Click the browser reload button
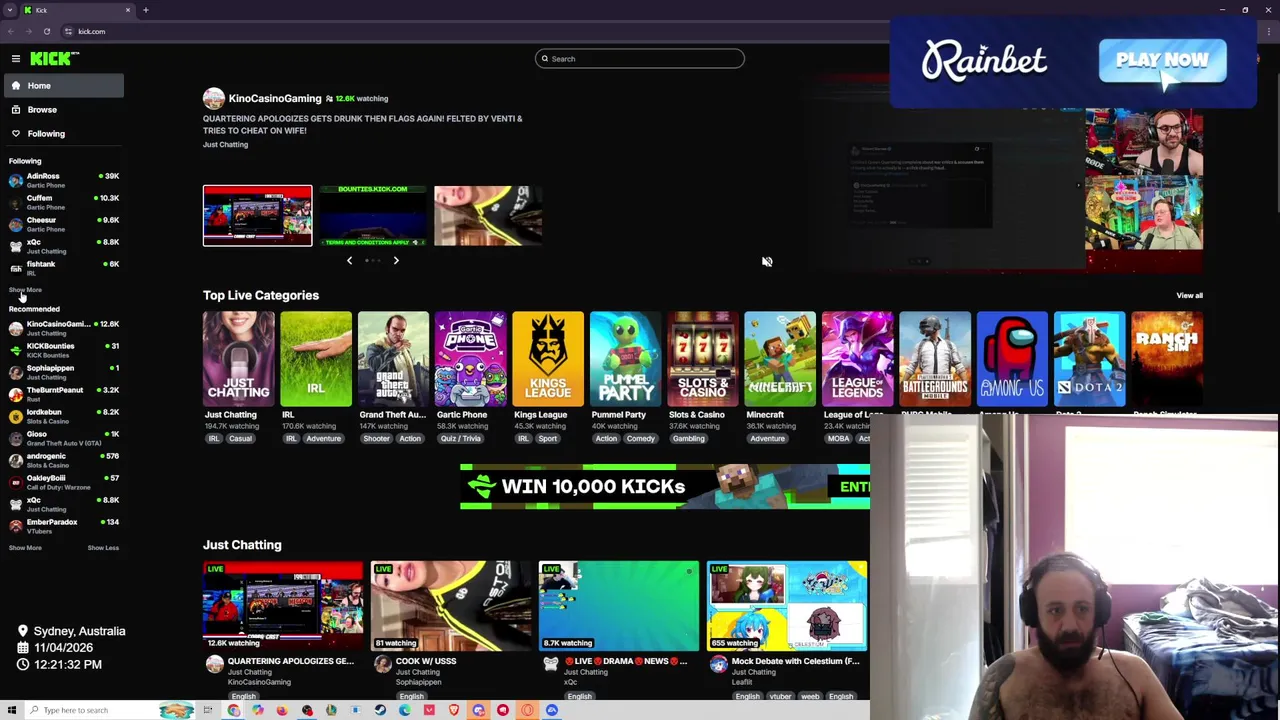Screen dimensions: 1280x720 pyautogui.click(x=46, y=31)
